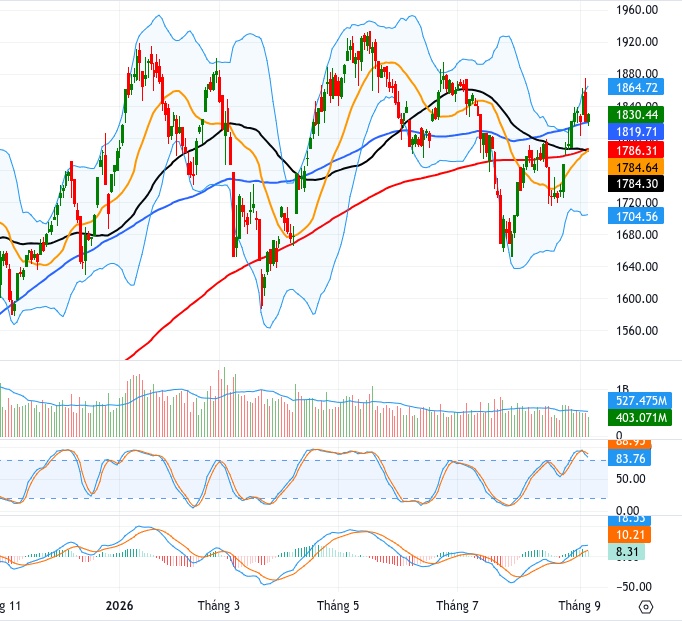Click the −50.00 MACD axis tick
The width and height of the screenshot is (682, 621).
pos(634,587)
